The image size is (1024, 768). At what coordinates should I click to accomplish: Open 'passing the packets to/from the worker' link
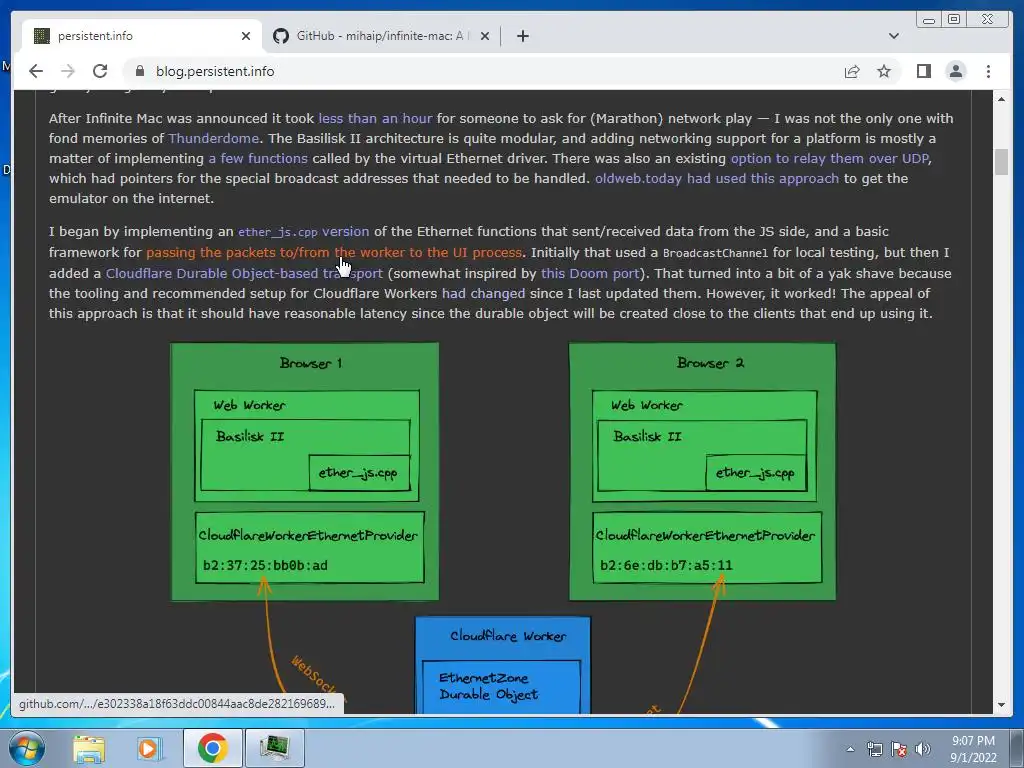click(334, 252)
